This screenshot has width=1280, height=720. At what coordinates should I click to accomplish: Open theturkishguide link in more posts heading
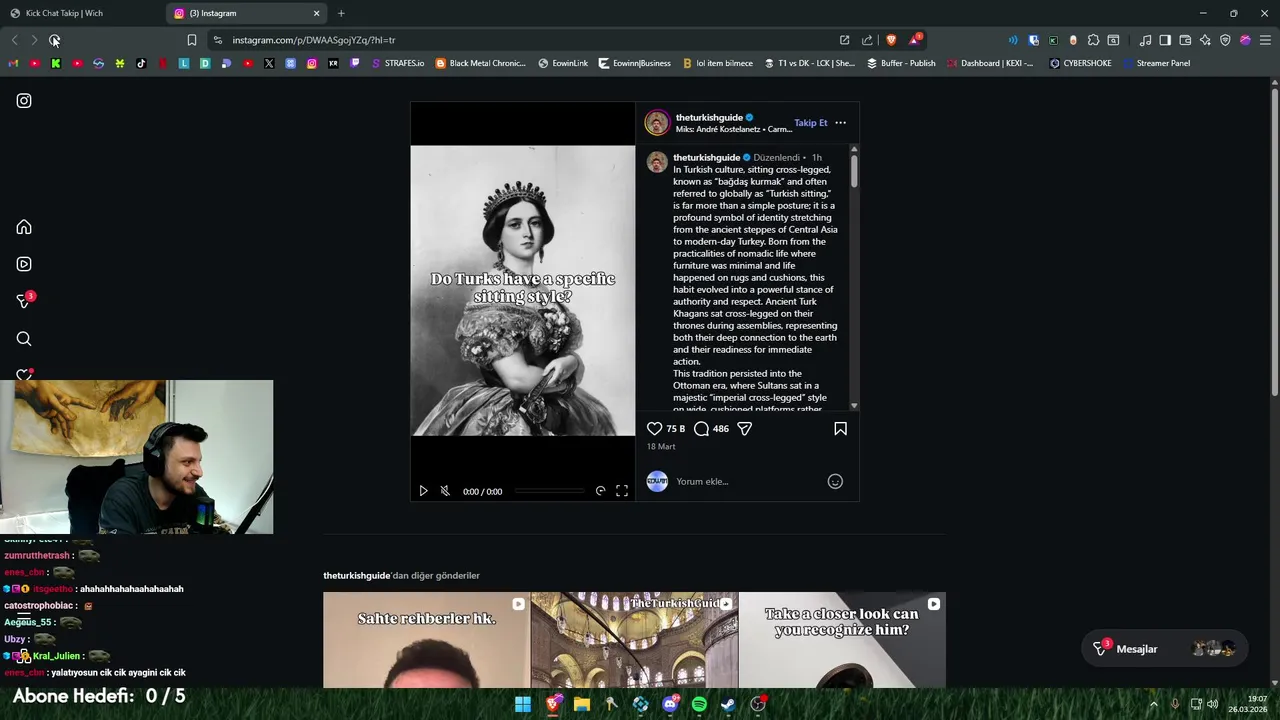click(x=356, y=576)
